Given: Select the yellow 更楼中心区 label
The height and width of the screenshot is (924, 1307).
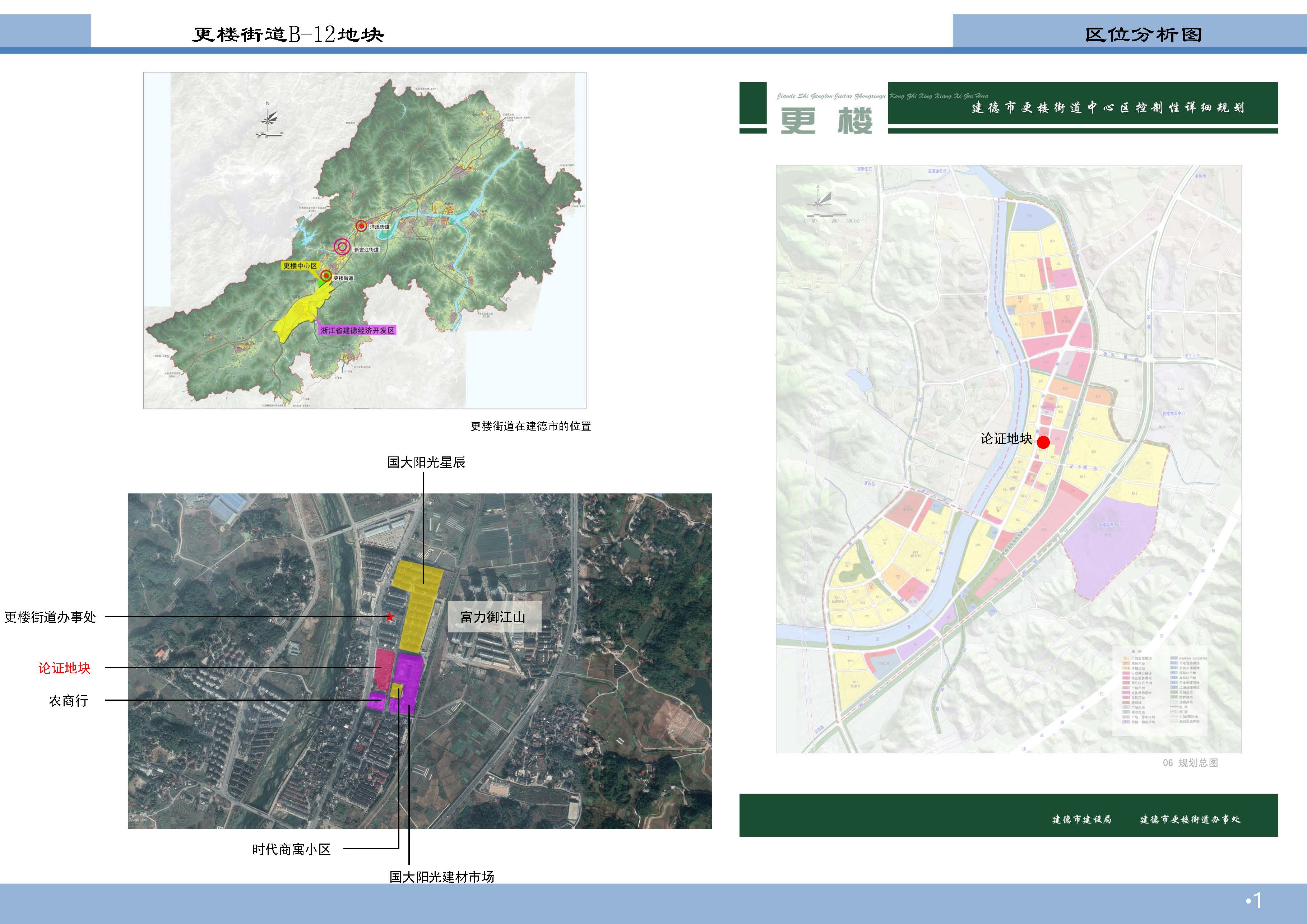Looking at the screenshot, I should (x=300, y=266).
